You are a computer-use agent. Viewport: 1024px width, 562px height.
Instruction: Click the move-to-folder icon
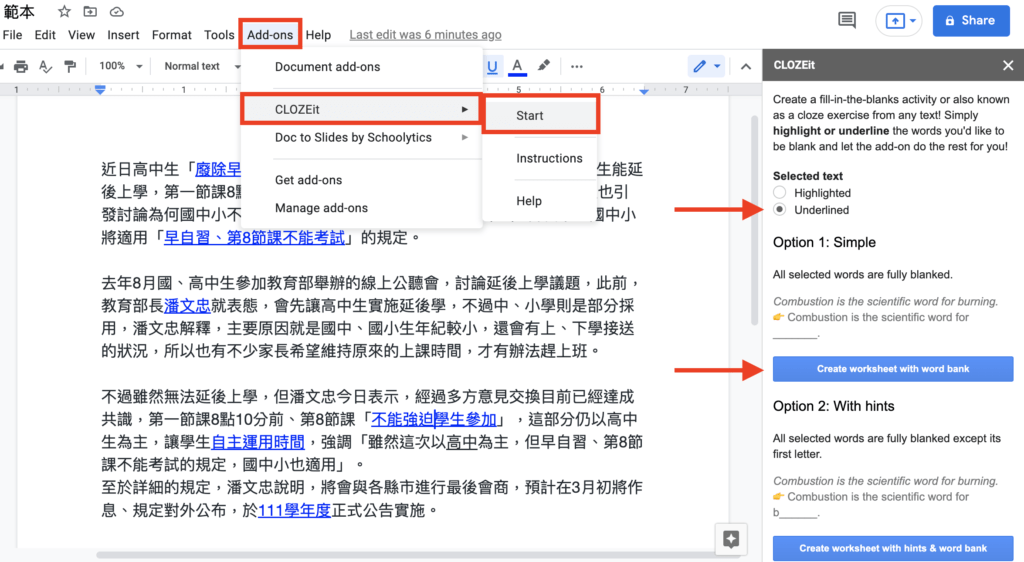(x=90, y=12)
